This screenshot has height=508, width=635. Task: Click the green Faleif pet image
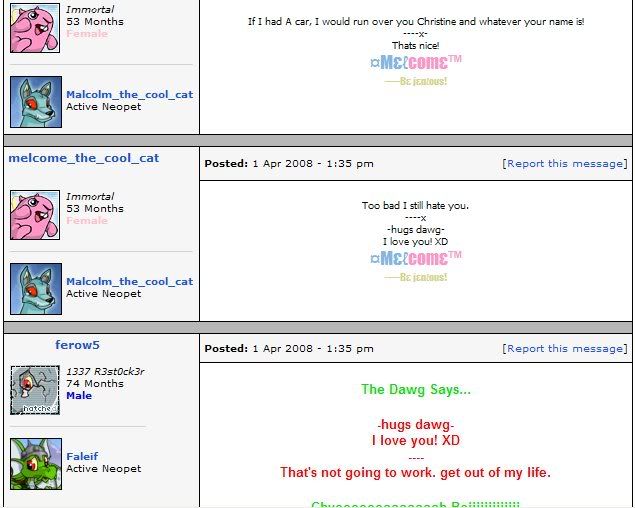click(x=36, y=463)
